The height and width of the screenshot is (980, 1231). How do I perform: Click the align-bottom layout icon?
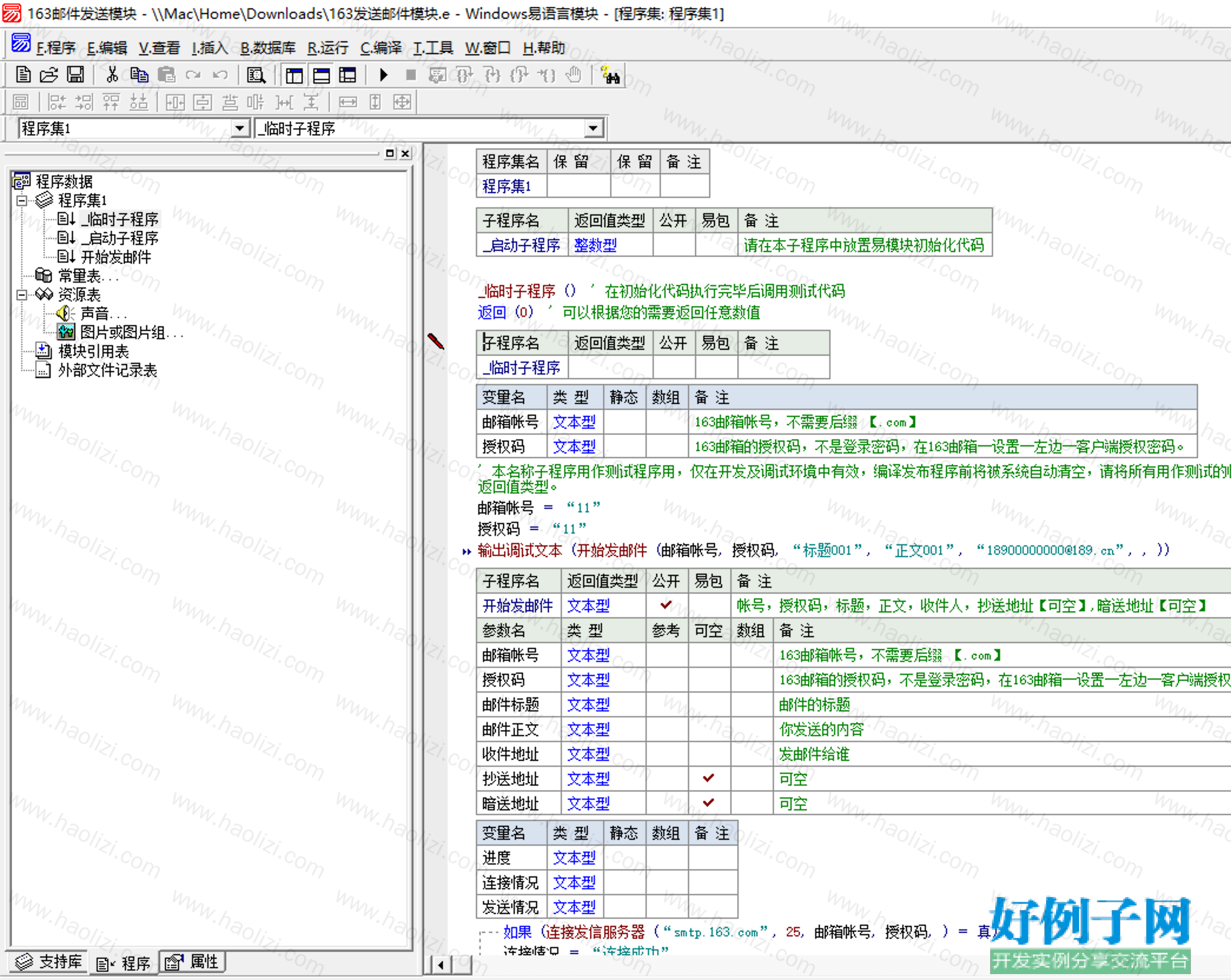[138, 102]
